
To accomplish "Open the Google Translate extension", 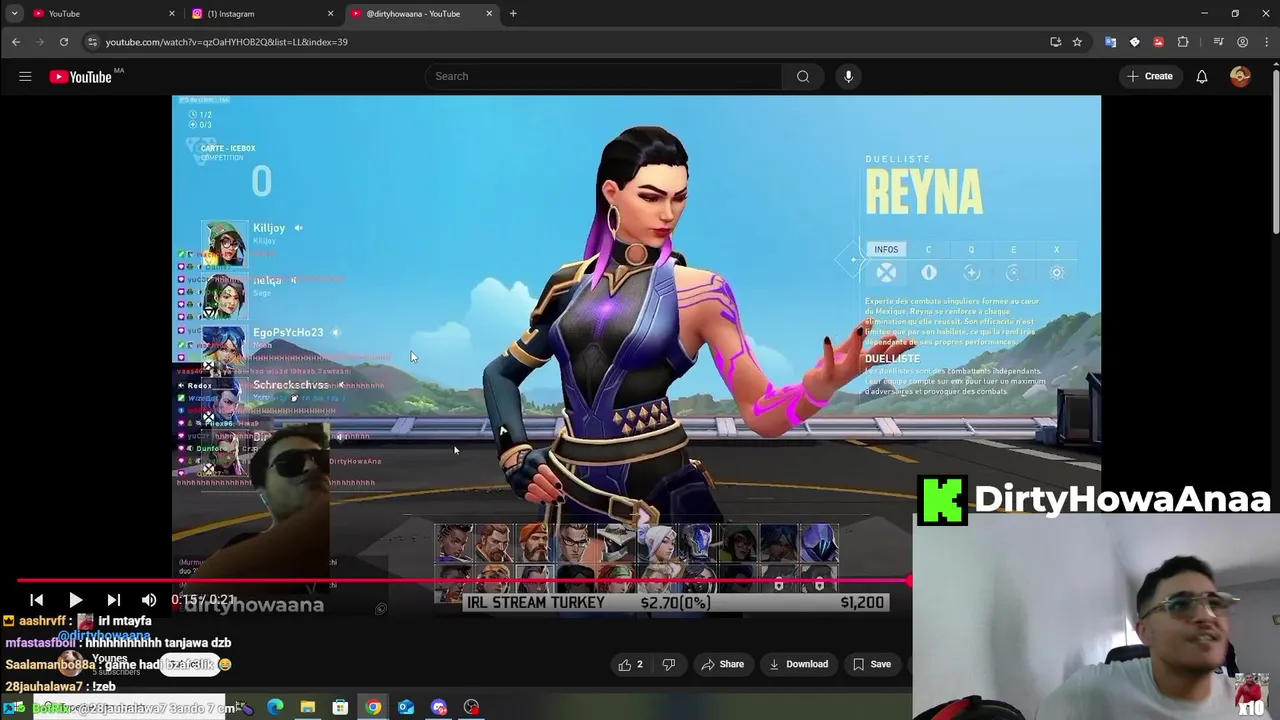I will (1110, 42).
